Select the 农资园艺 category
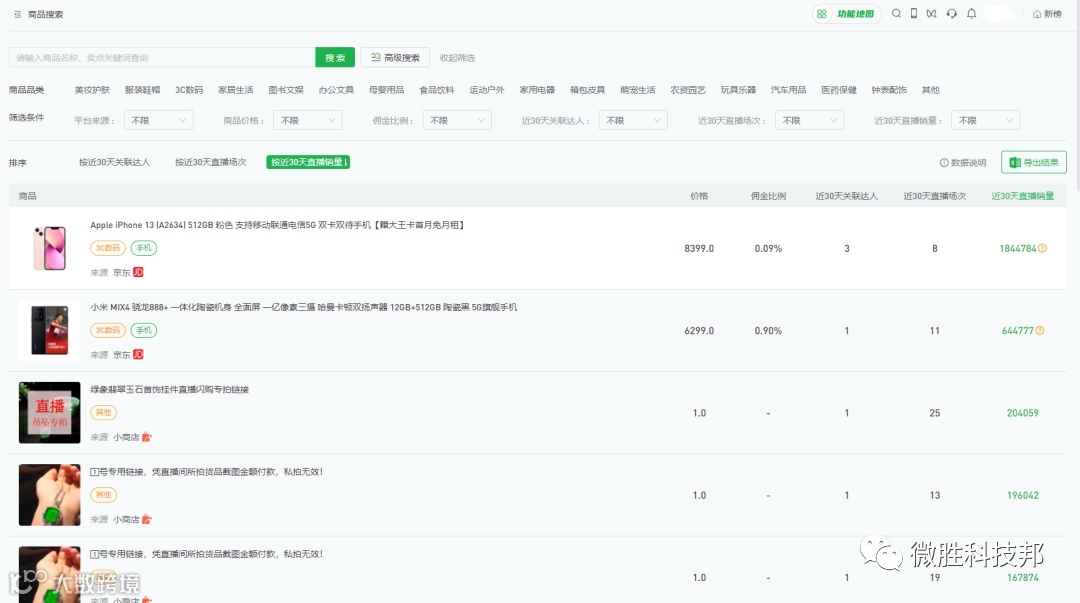The width and height of the screenshot is (1080, 603). click(688, 90)
